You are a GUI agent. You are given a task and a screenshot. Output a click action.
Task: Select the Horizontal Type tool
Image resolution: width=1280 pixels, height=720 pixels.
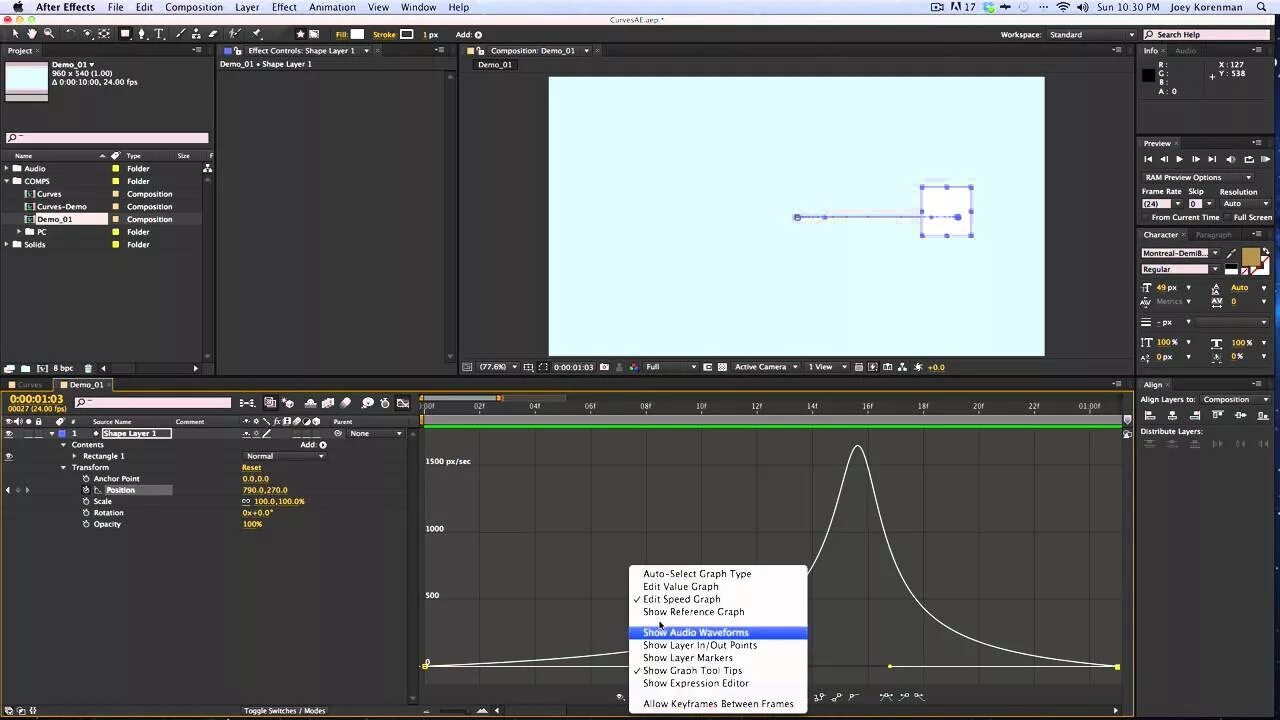point(159,34)
